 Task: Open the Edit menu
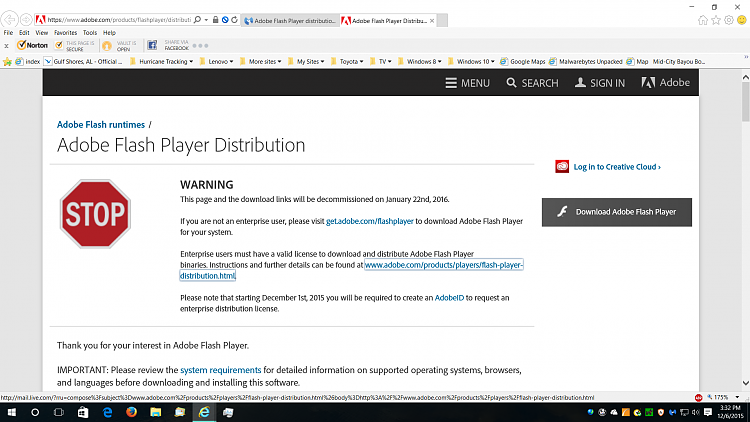point(24,33)
